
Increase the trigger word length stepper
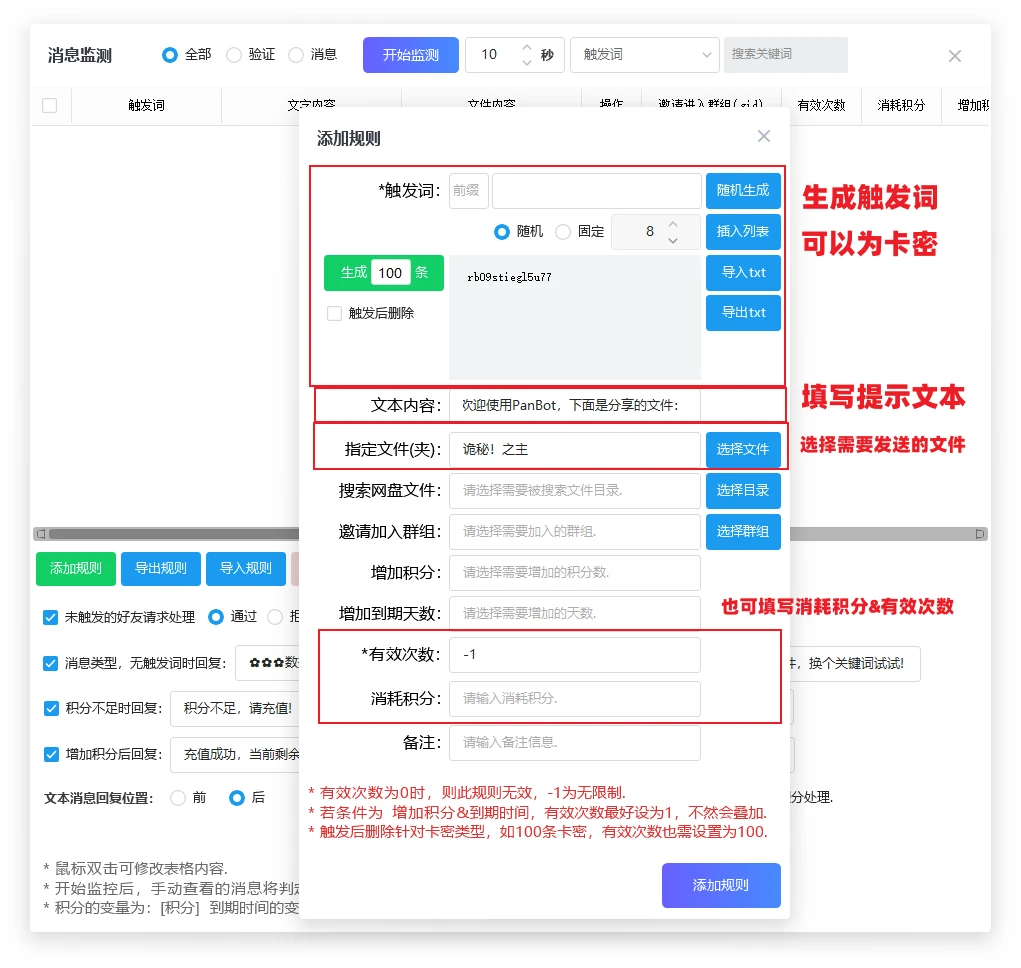(673, 224)
